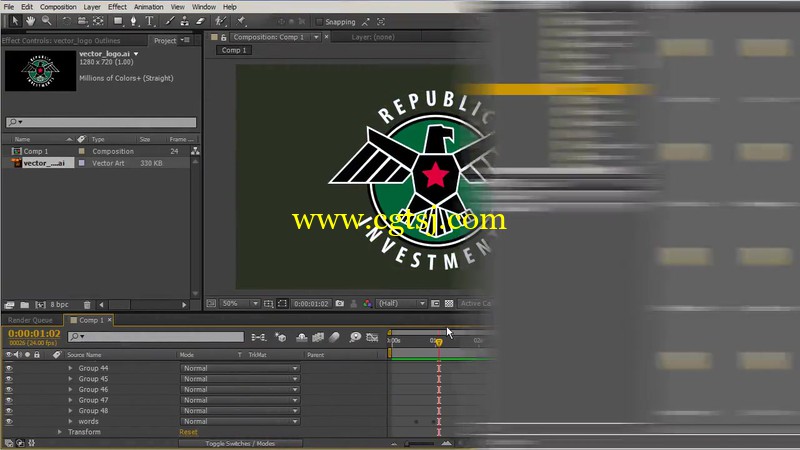Open the Composition menu
Viewport: 800px width, 450px height.
(58, 7)
